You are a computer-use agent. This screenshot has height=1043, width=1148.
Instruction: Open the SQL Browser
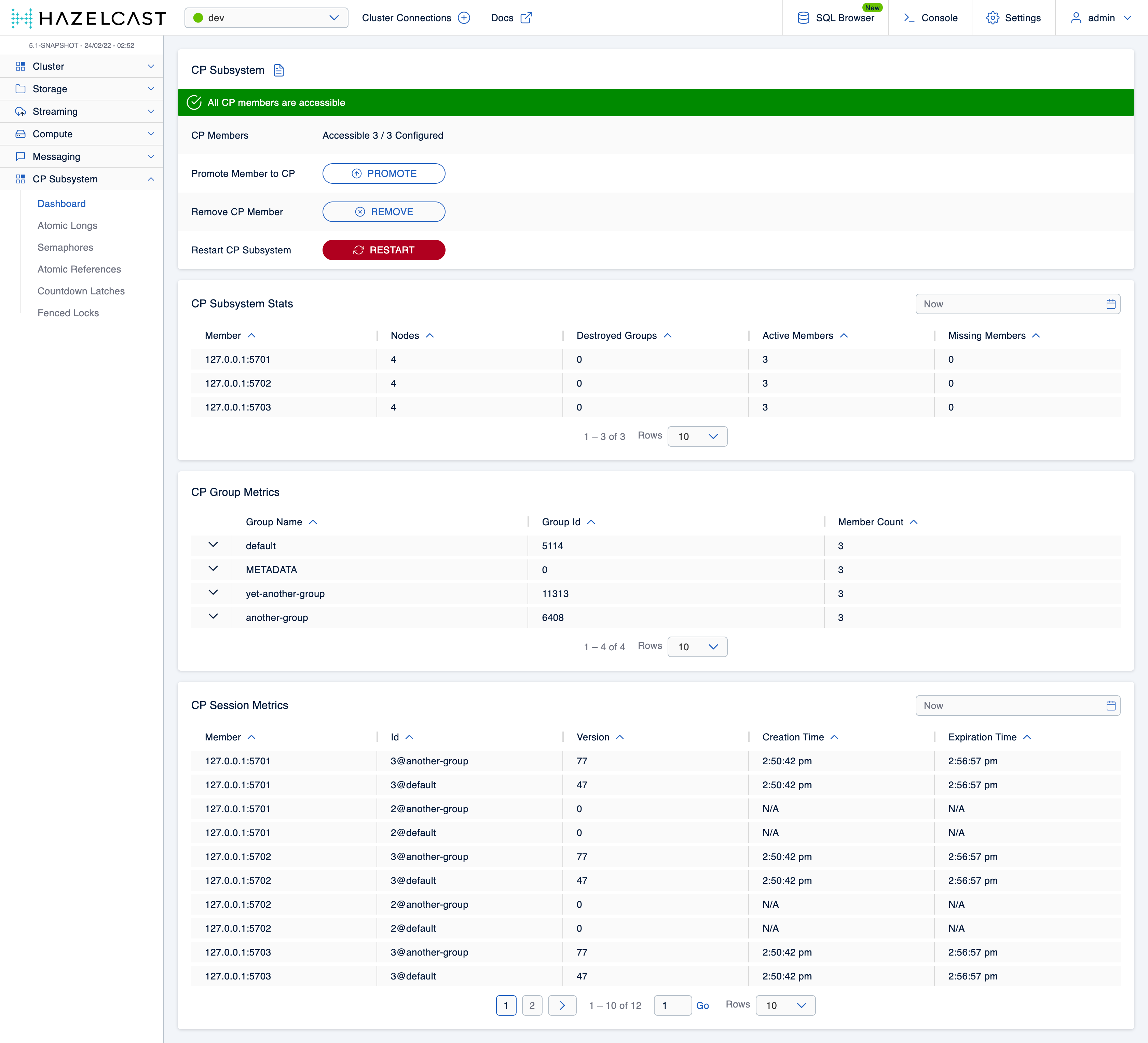(835, 18)
